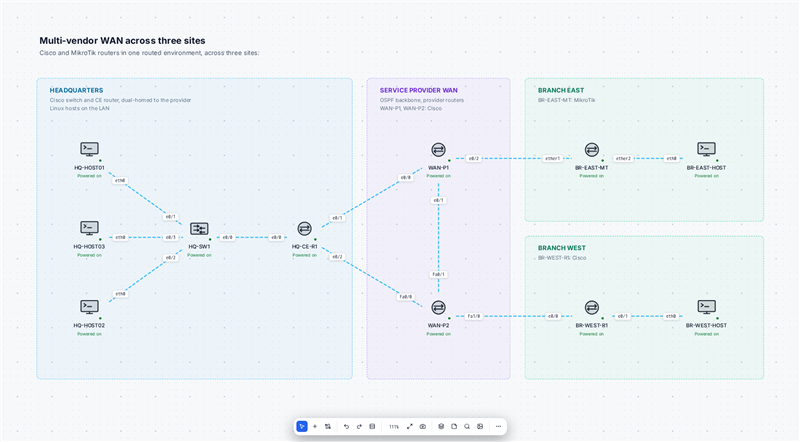Screen dimensions: 800x442
Task: Open canvas search with magnifier icon
Action: click(x=467, y=426)
